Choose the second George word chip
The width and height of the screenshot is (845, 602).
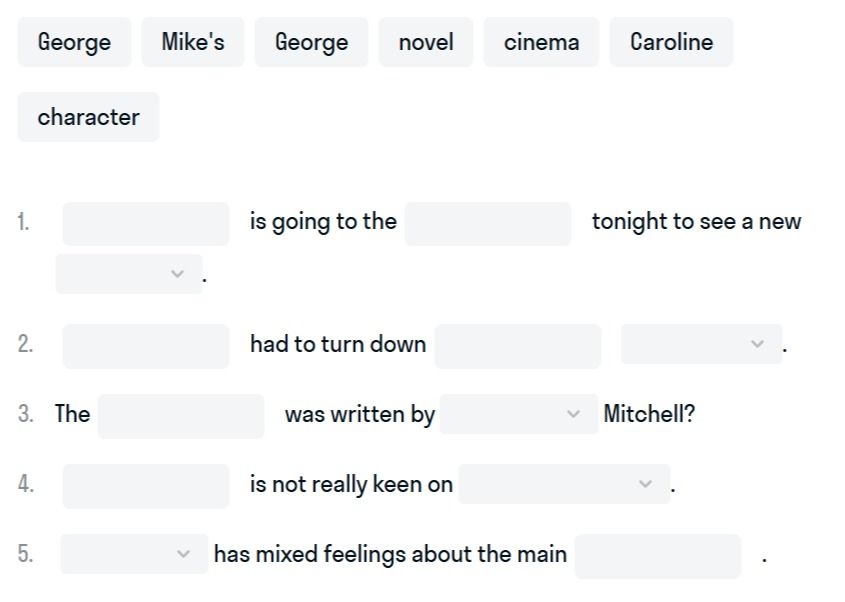pos(311,42)
